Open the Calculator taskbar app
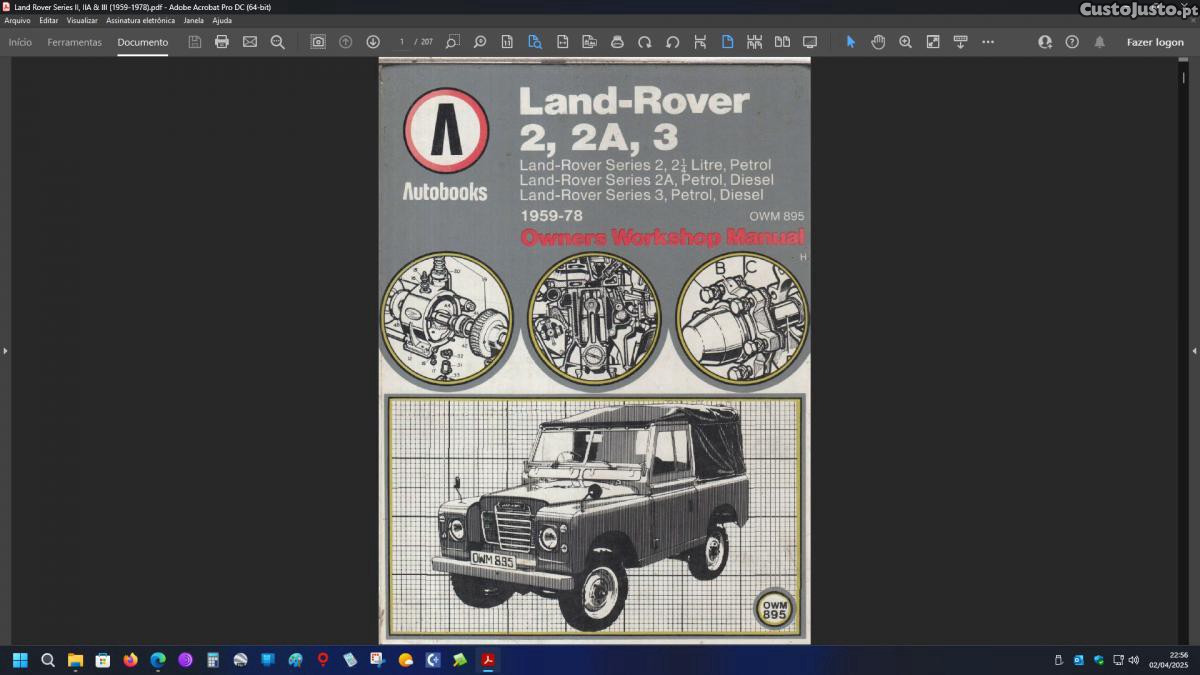The width and height of the screenshot is (1200, 675). [x=213, y=660]
